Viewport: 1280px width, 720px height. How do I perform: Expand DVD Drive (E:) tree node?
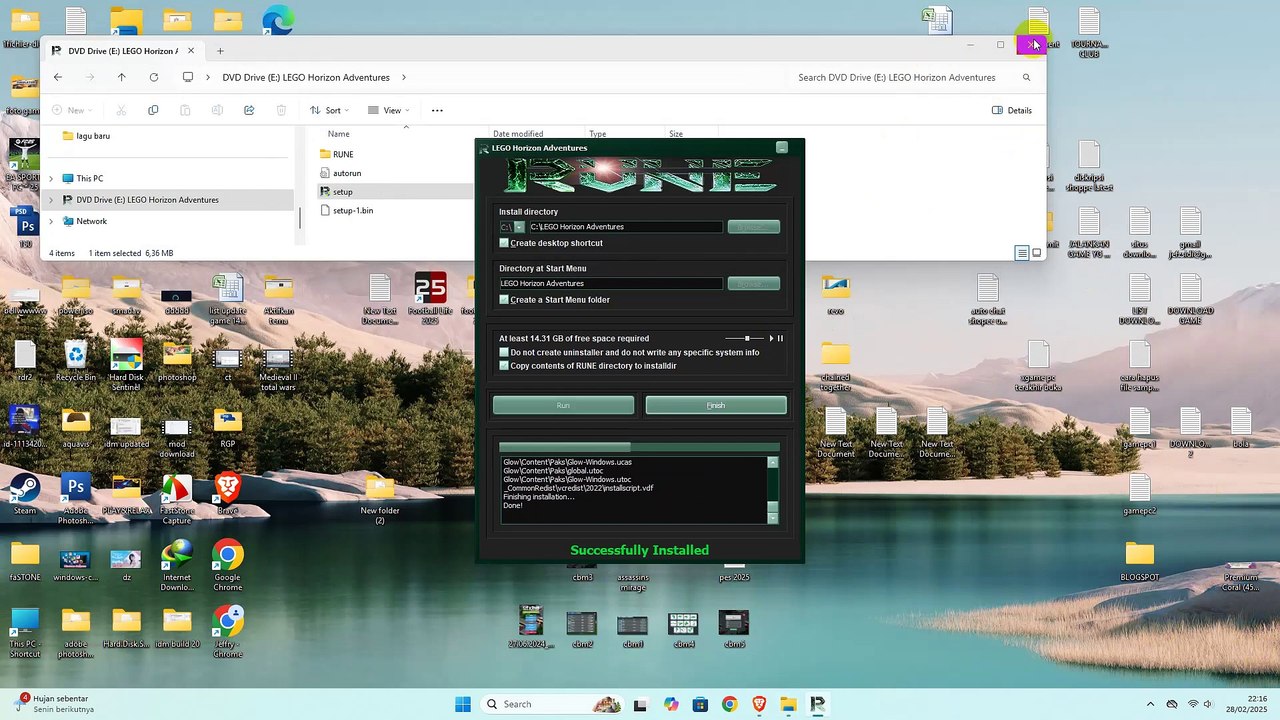51,200
